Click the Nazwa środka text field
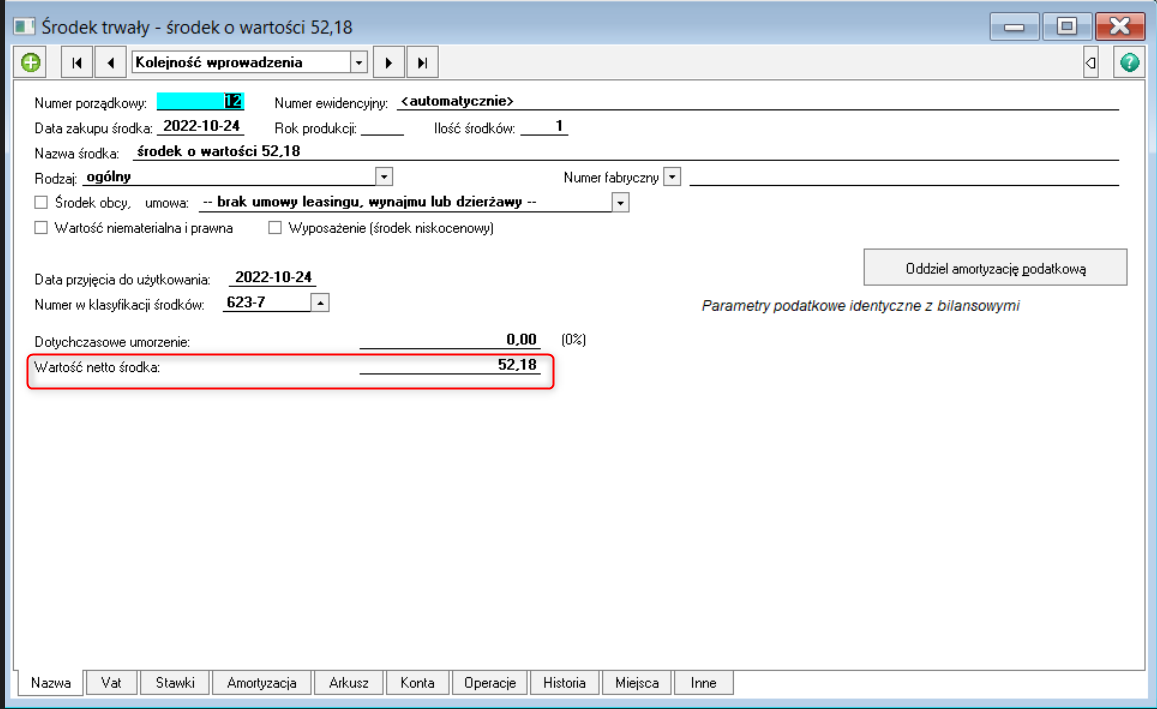 click(x=626, y=151)
